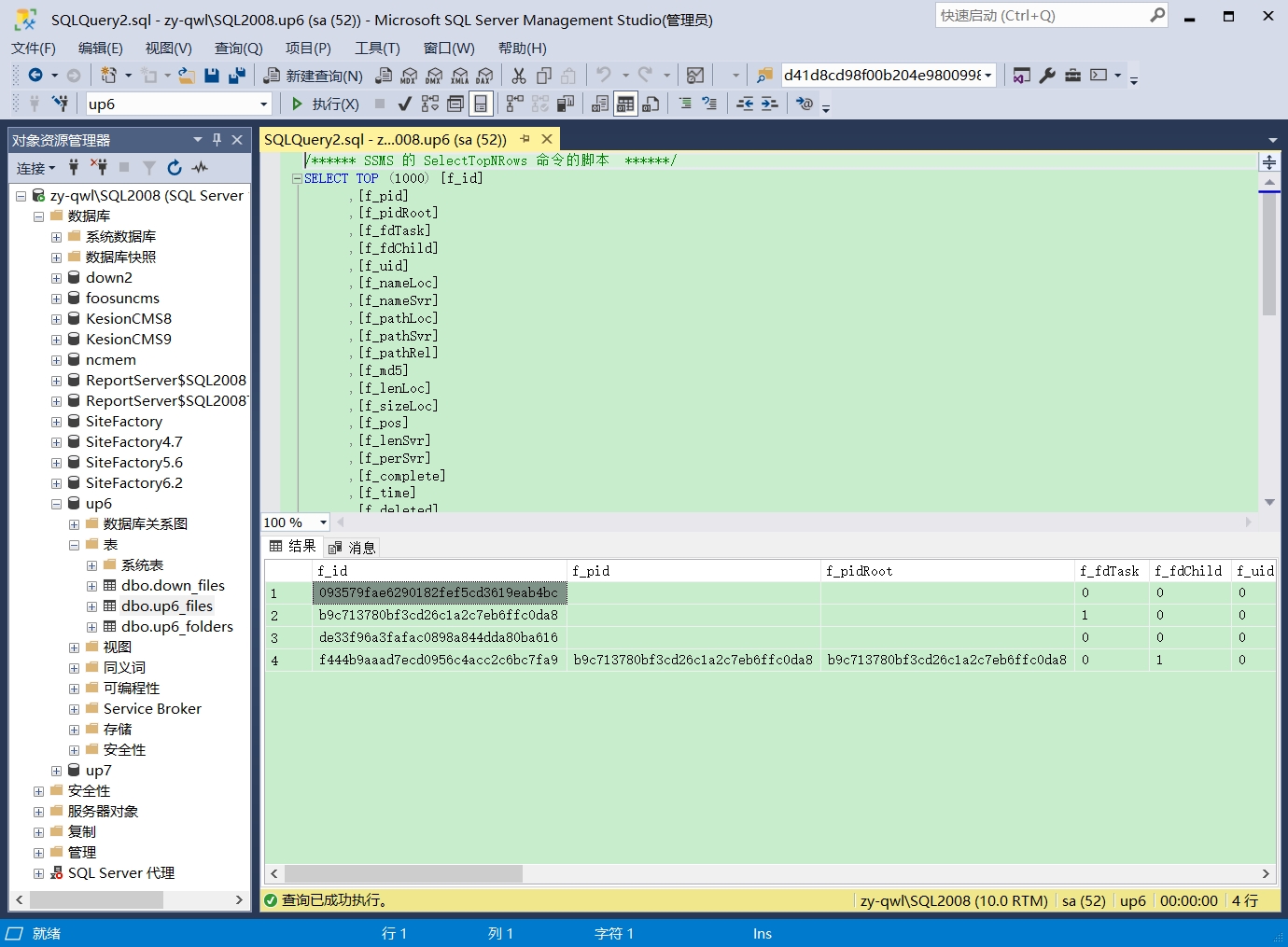Click the Cut scissors icon
The image size is (1288, 947).
point(519,76)
